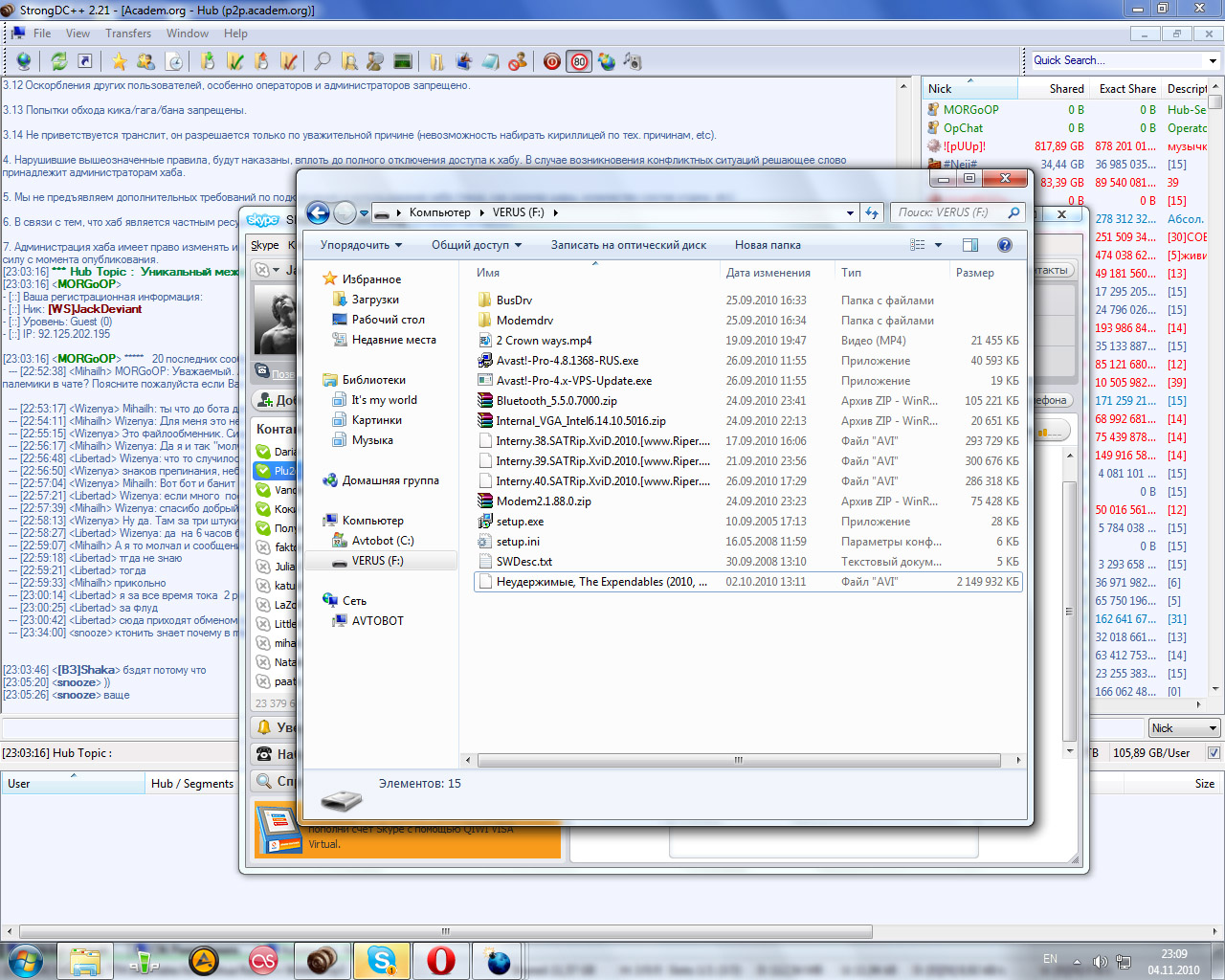Open Public Hubs globe icon in StrongDC++ toolbar
The height and width of the screenshot is (980, 1225).
(24, 61)
